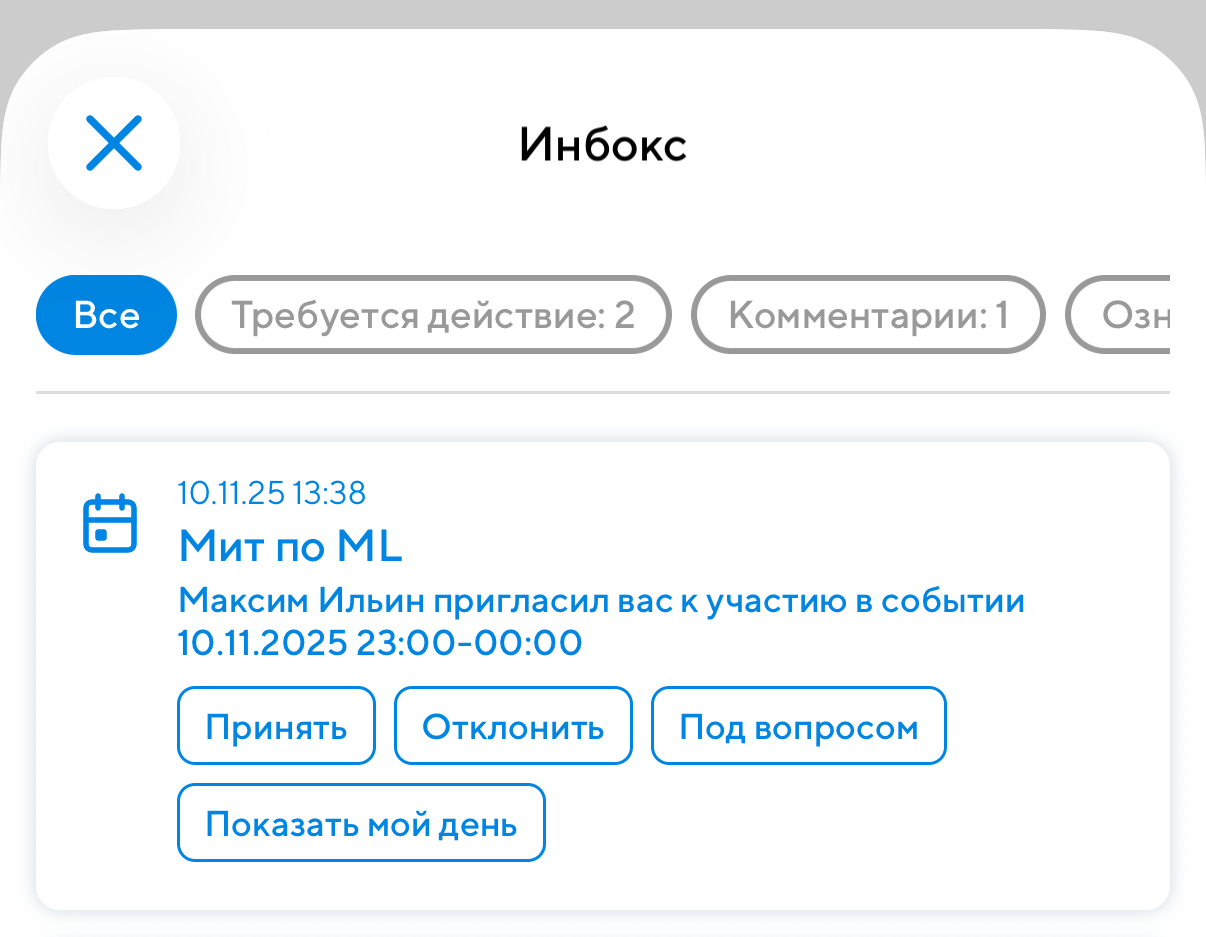Decline the meeting via "Отклонить"
The image size is (1206, 937).
point(513,726)
